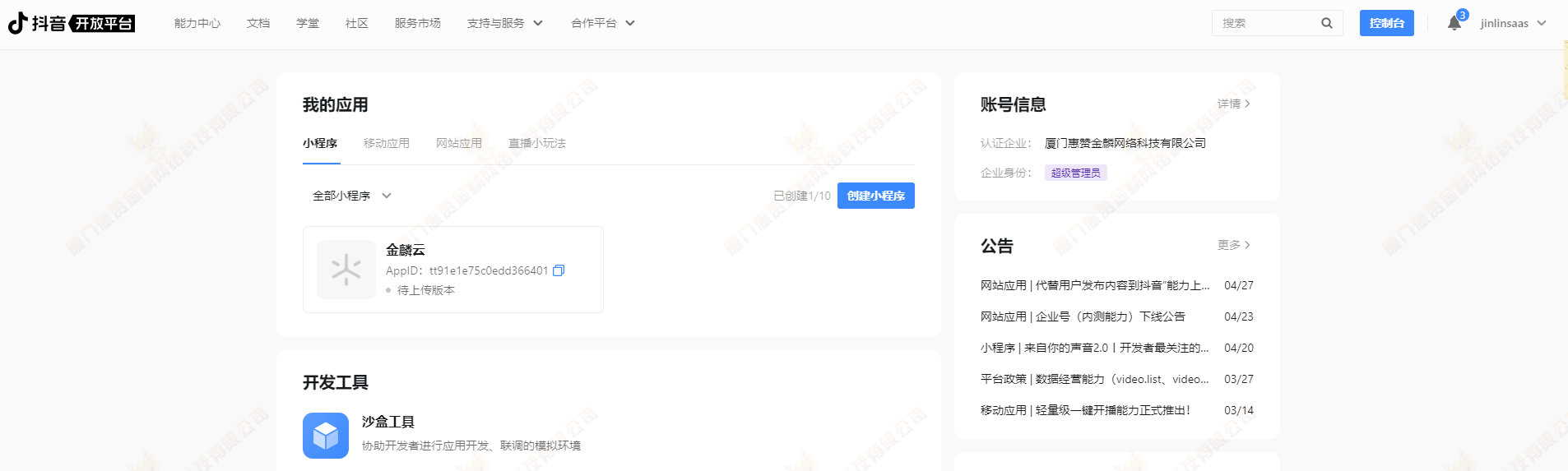Screen dimensions: 1568x471
Task: Open 详情 link in 账号信息
Action: (x=1234, y=104)
